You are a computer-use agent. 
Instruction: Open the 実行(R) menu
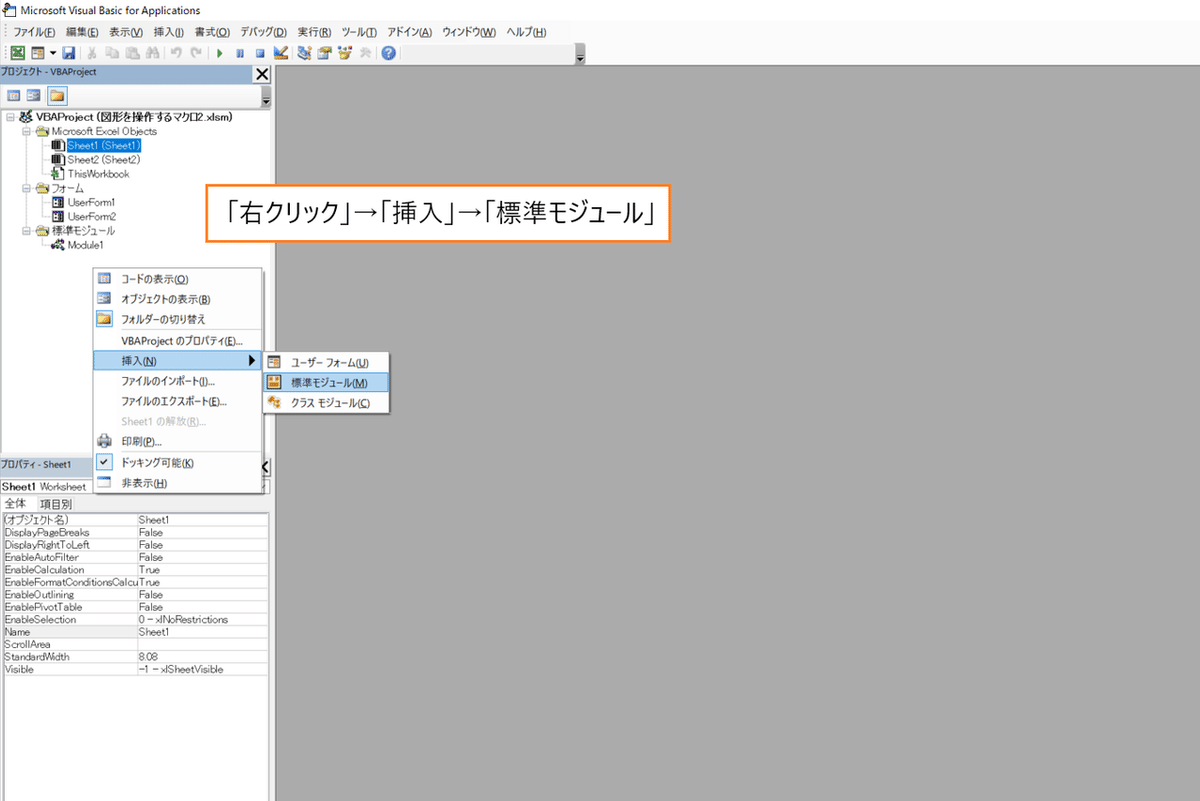click(316, 32)
